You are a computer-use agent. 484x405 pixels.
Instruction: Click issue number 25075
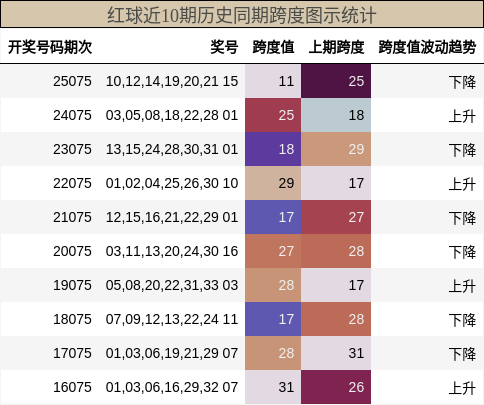tap(72, 81)
